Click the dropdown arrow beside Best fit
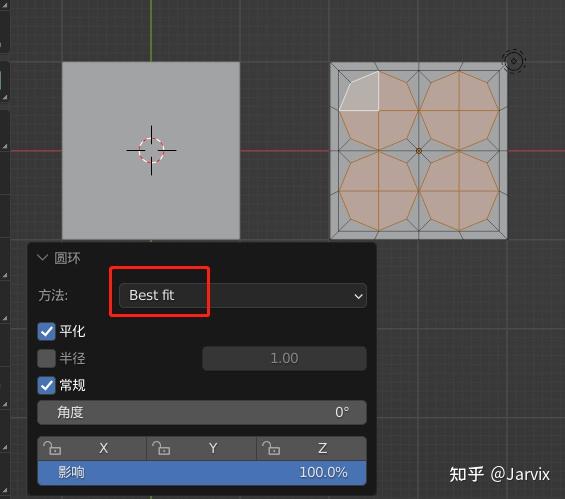Image resolution: width=565 pixels, height=499 pixels. coord(358,296)
